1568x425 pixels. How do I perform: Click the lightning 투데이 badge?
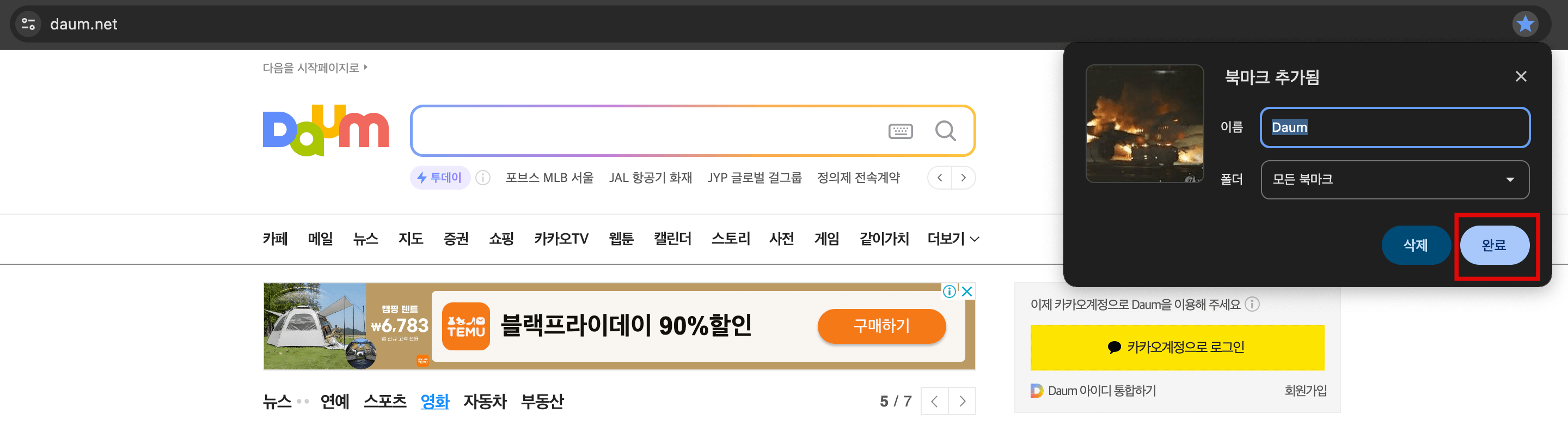(x=439, y=178)
